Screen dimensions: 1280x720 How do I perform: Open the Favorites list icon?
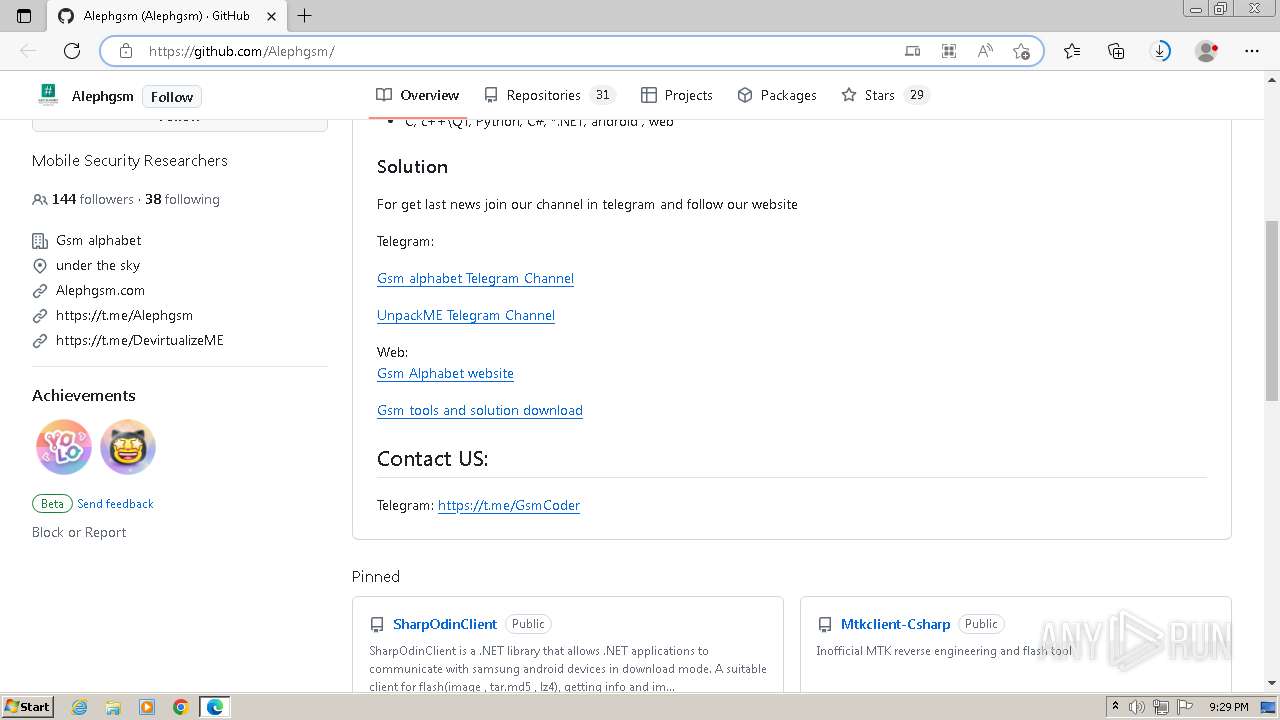coord(1072,51)
